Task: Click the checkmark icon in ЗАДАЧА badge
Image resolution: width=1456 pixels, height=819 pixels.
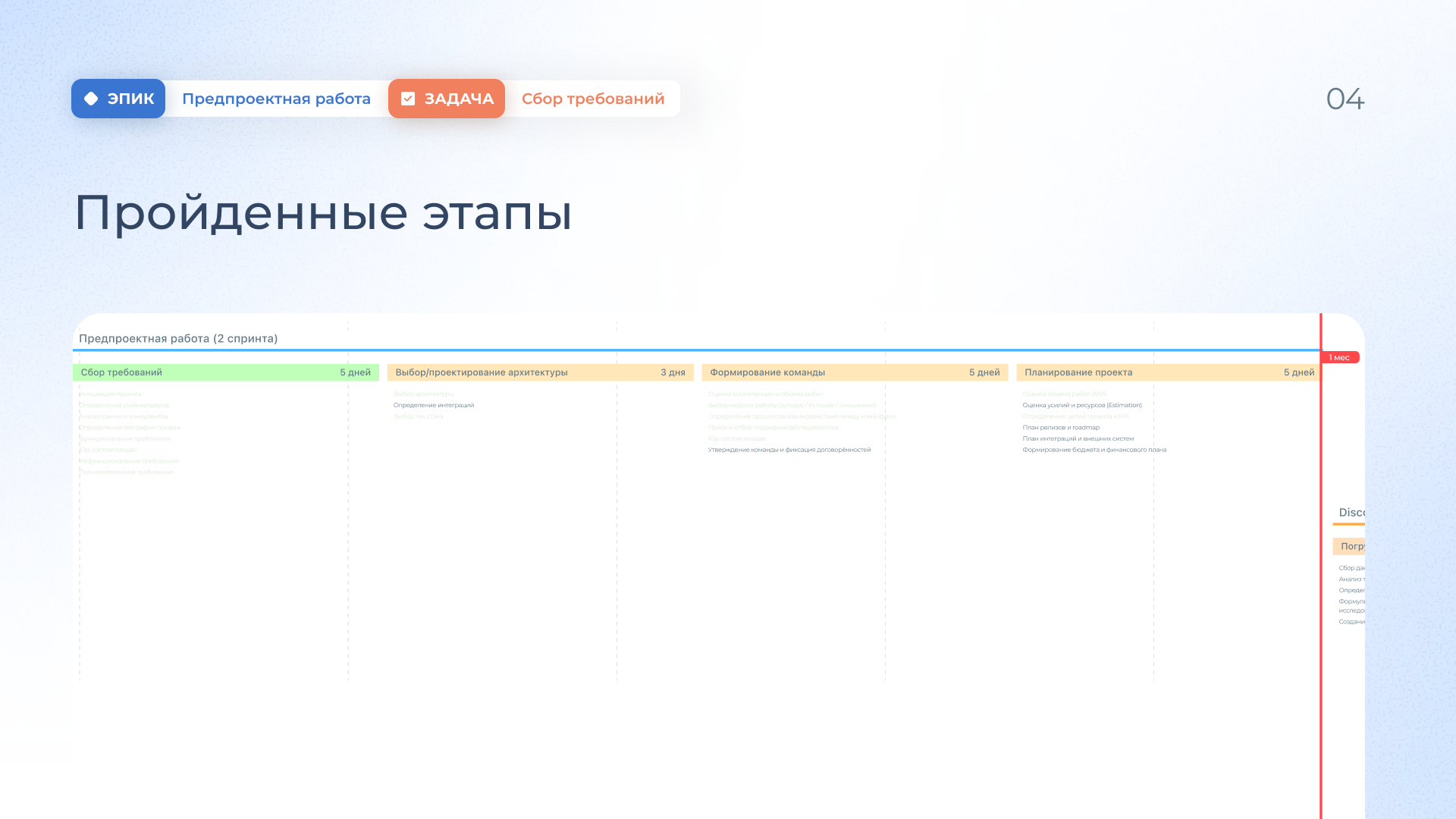Action: coord(408,99)
